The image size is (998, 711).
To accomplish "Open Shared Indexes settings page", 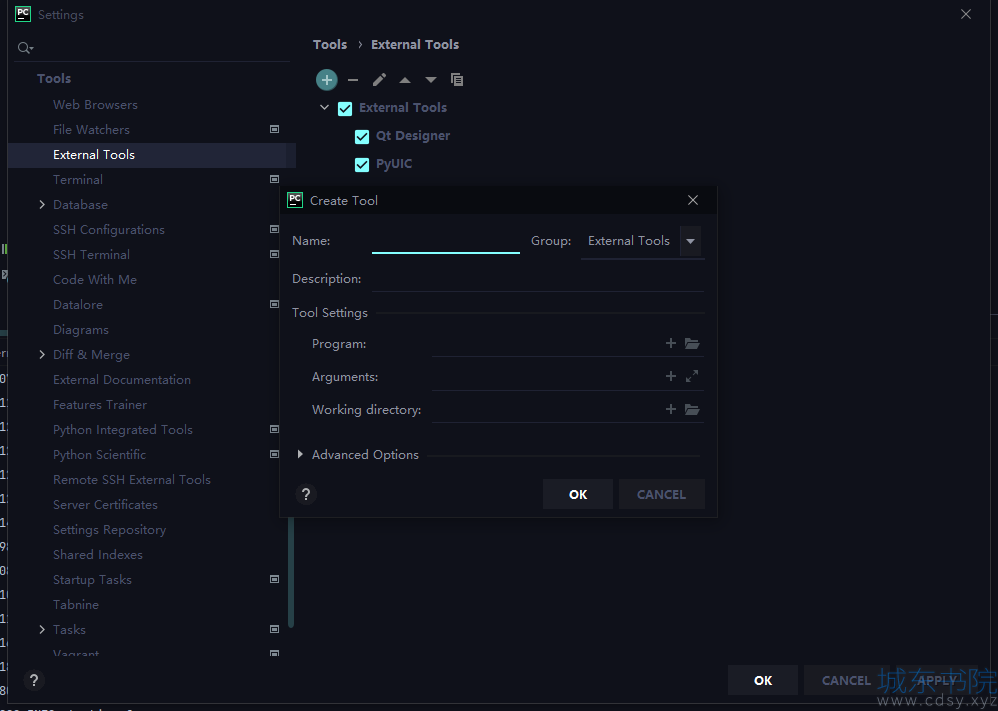I will click(x=97, y=554).
